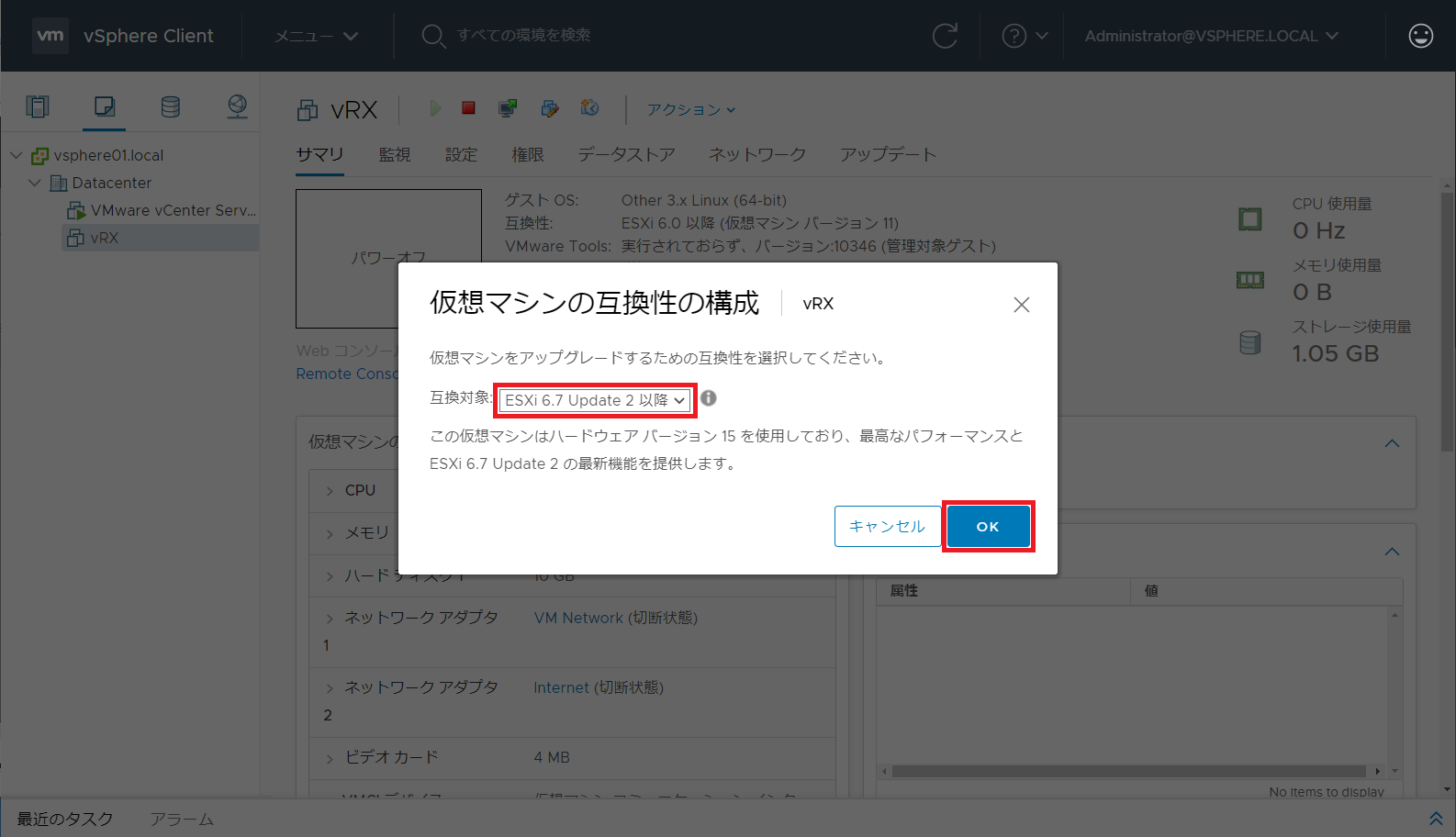Image resolution: width=1456 pixels, height=837 pixels.
Task: Close the compatibility dialog with X
Action: 1022,305
